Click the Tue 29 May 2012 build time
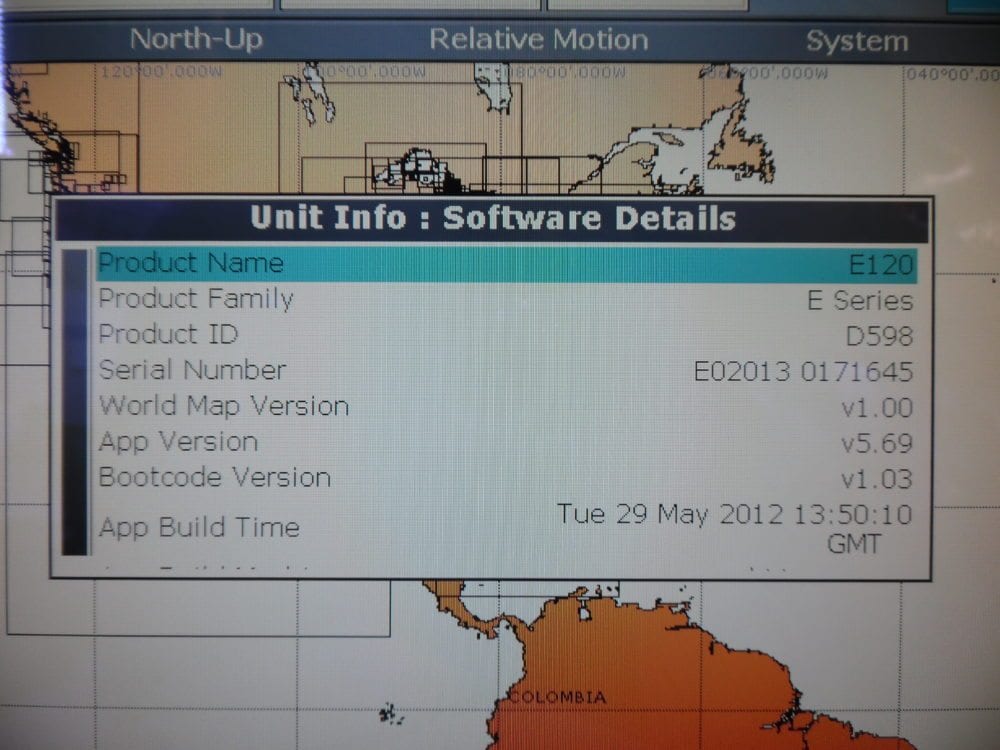The image size is (1000, 750). pyautogui.click(x=735, y=529)
